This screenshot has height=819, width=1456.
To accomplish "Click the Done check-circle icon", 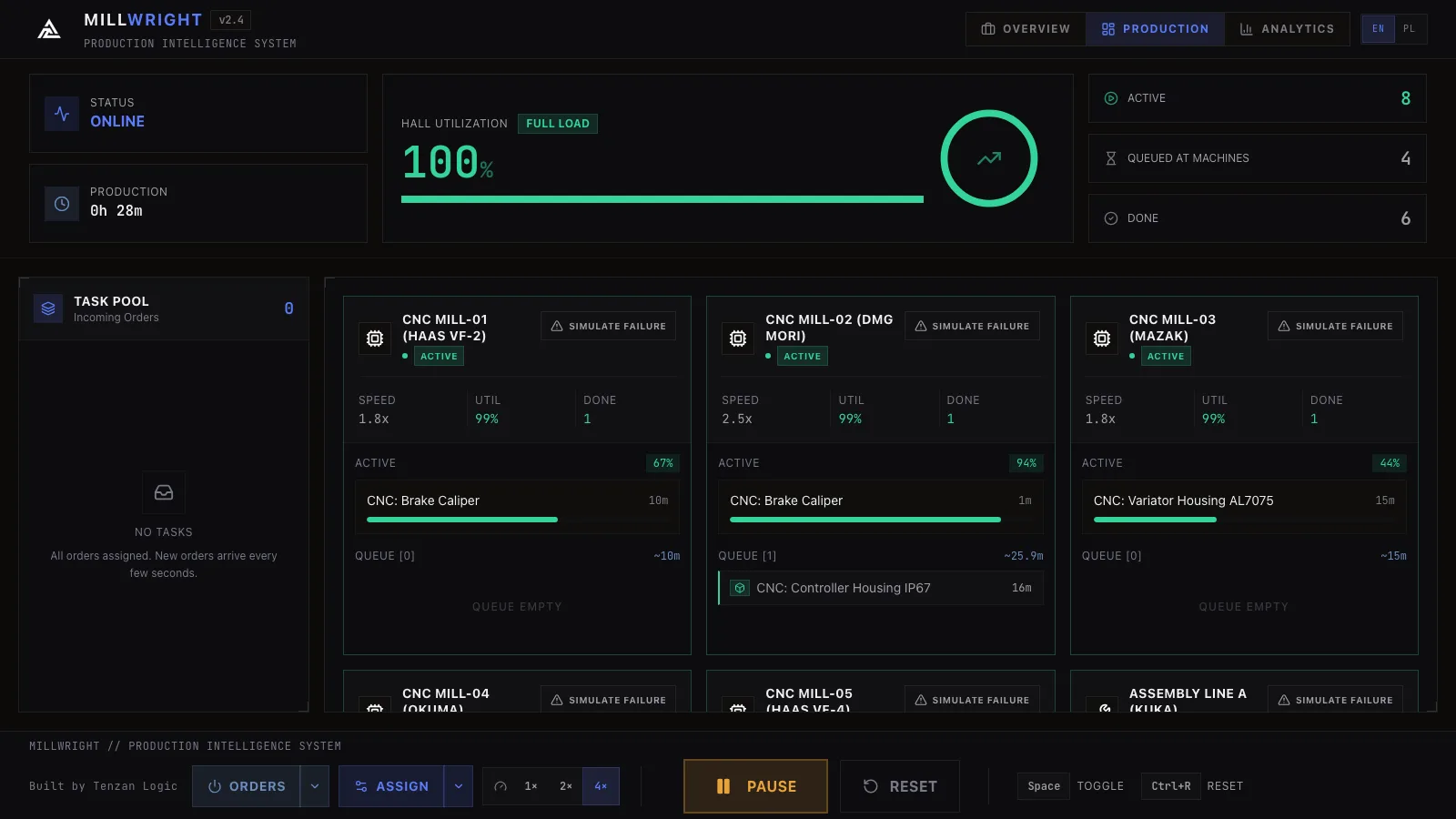I will (1111, 218).
